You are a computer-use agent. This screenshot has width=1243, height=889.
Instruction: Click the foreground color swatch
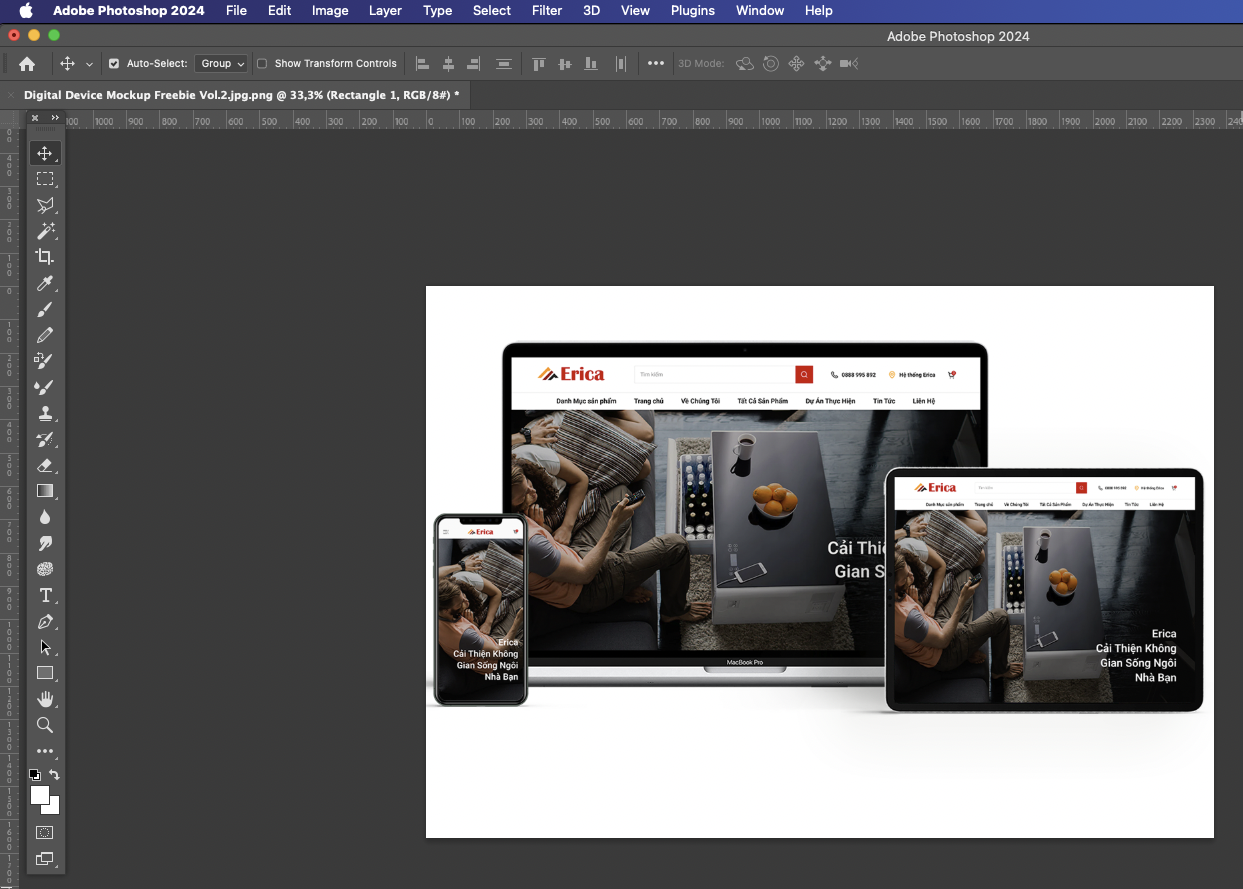40,795
